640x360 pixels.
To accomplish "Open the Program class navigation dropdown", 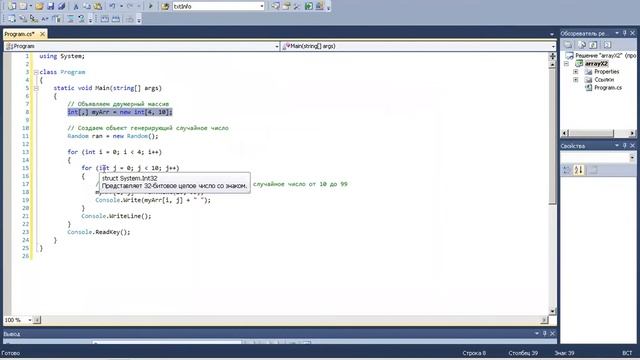I will [277, 47].
